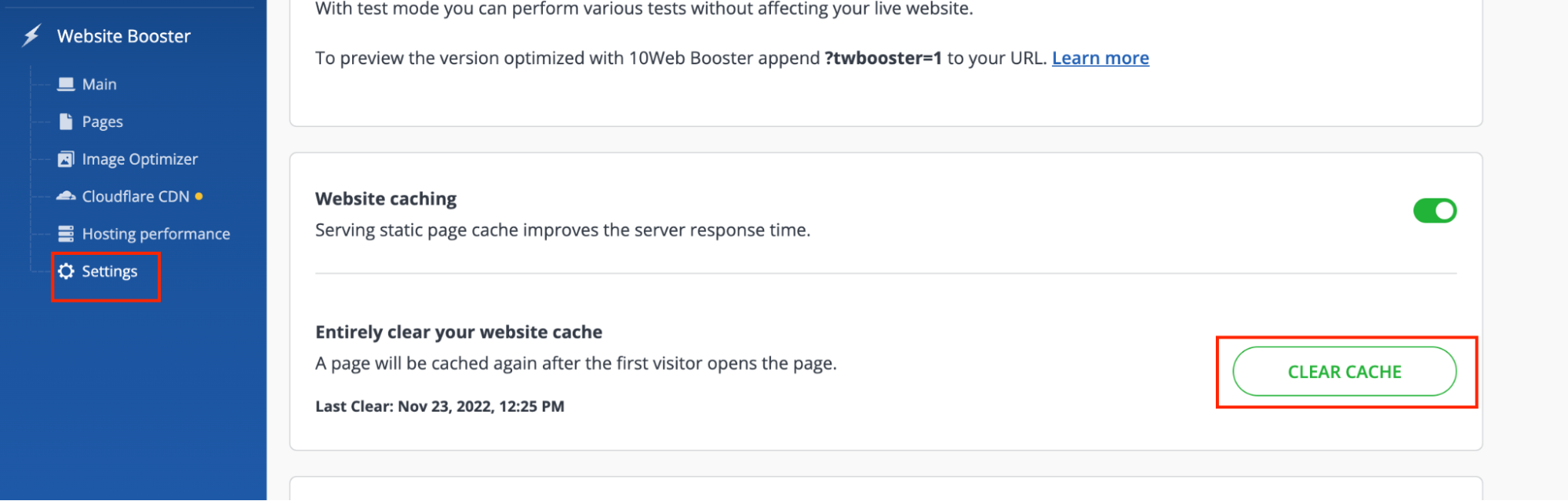
Task: Select the Cloudflare CDN cloud icon
Action: tap(65, 195)
